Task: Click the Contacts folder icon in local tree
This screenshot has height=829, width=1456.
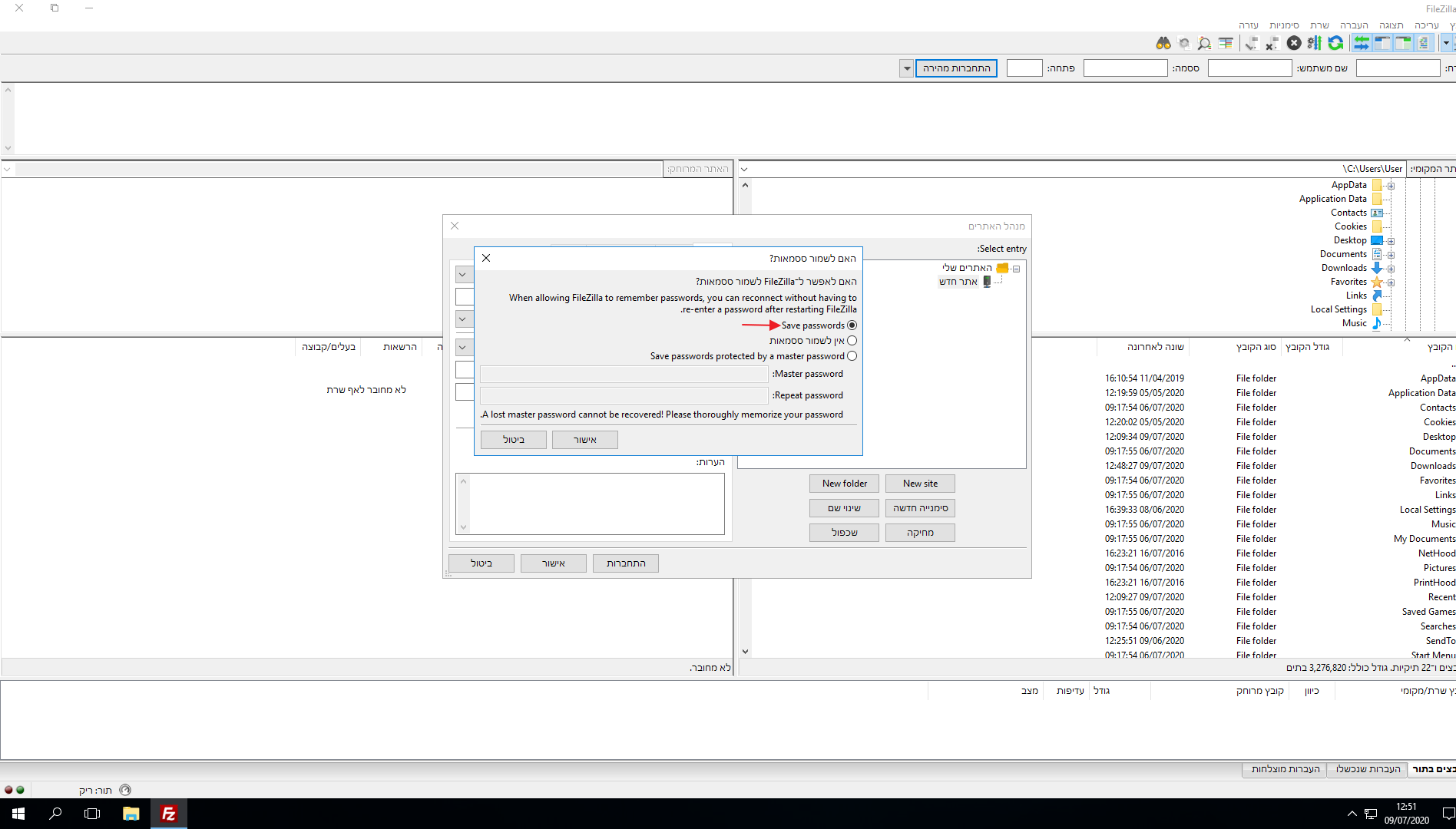Action: coord(1377,213)
